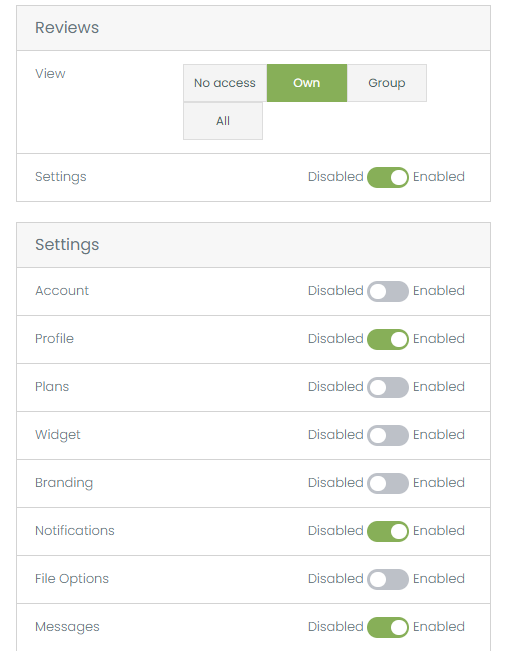Choose the Own view option
The image size is (510, 651).
pos(306,83)
